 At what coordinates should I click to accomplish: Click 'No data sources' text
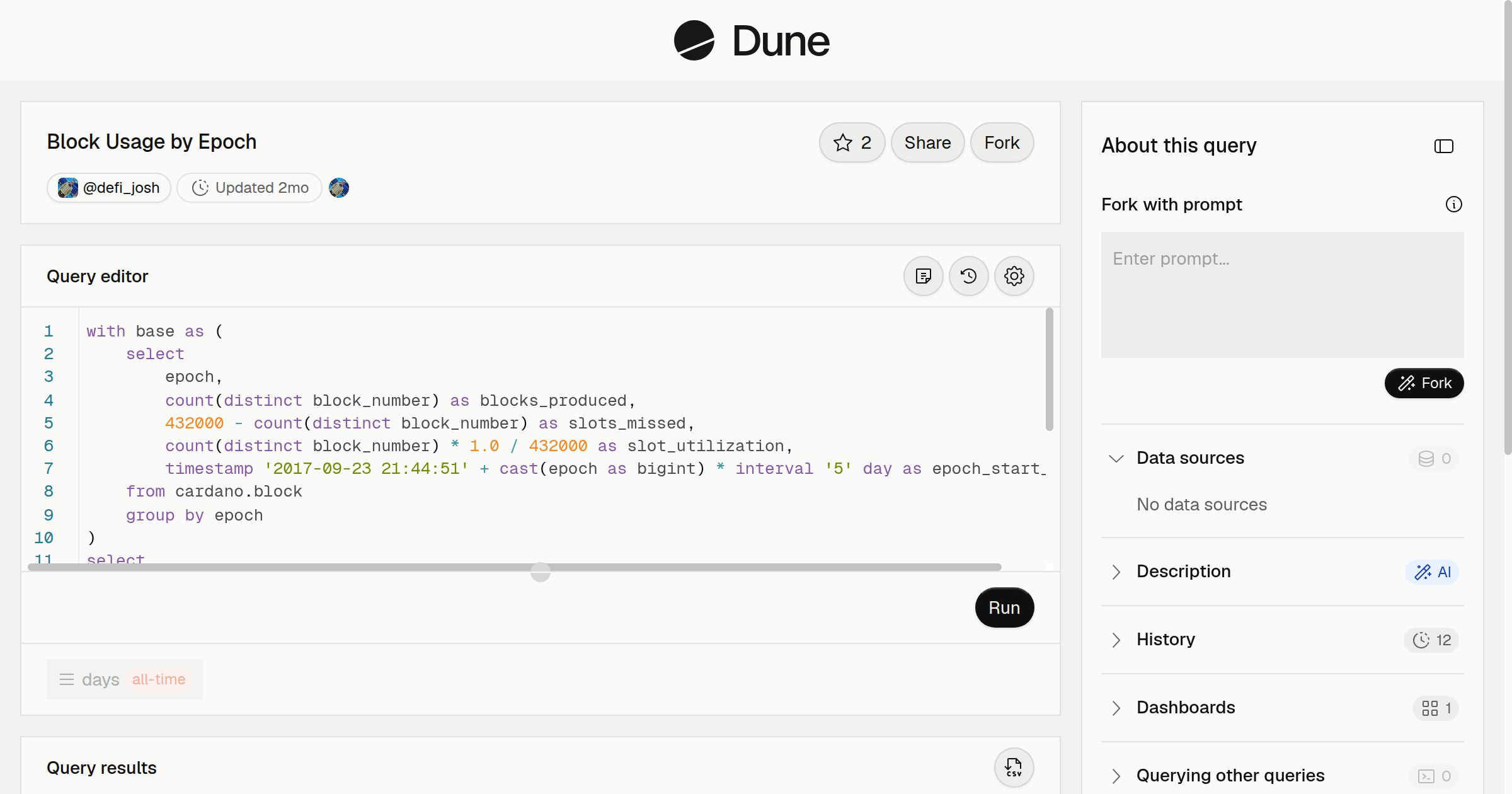(x=1201, y=504)
